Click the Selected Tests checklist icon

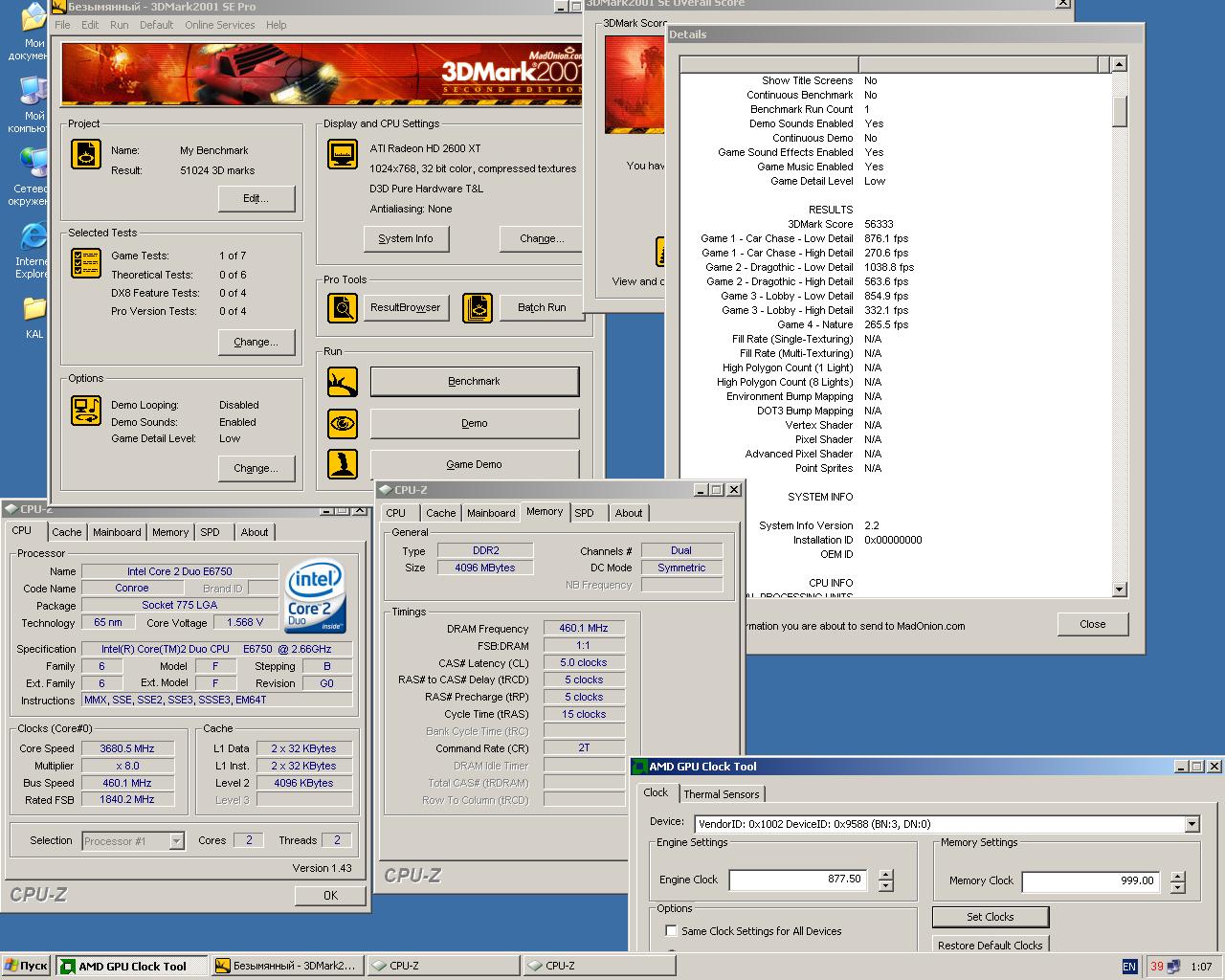click(86, 263)
